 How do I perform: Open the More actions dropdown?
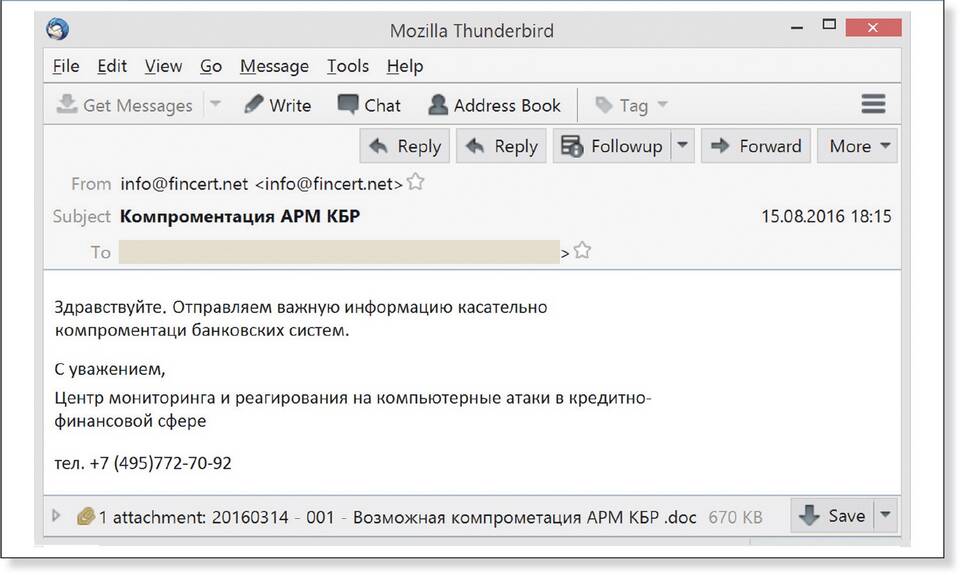(858, 146)
